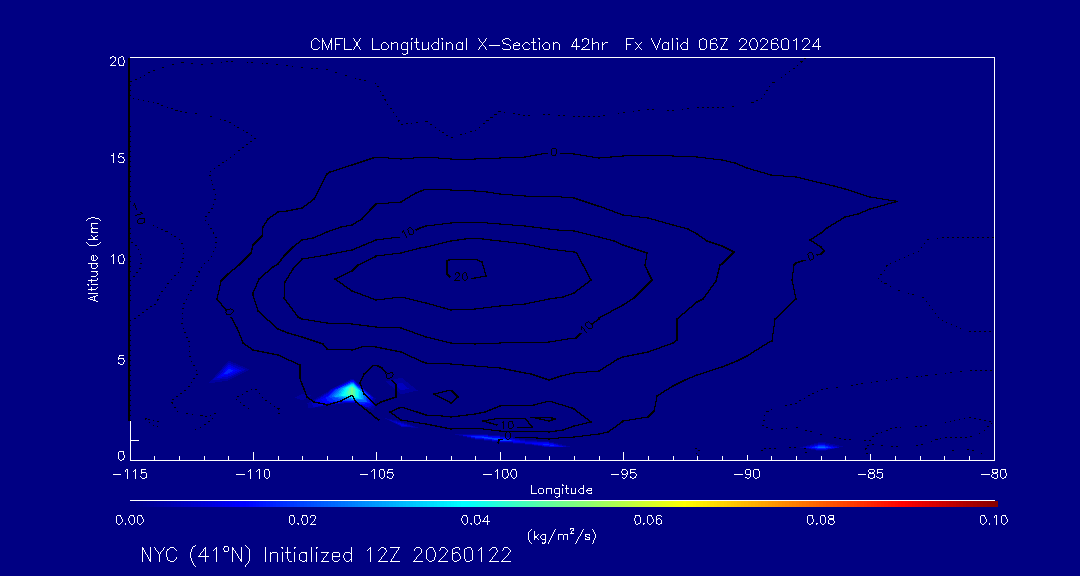Click the colorbar label "0.08"
Image resolution: width=1080 pixels, height=576 pixels.
coord(822,520)
